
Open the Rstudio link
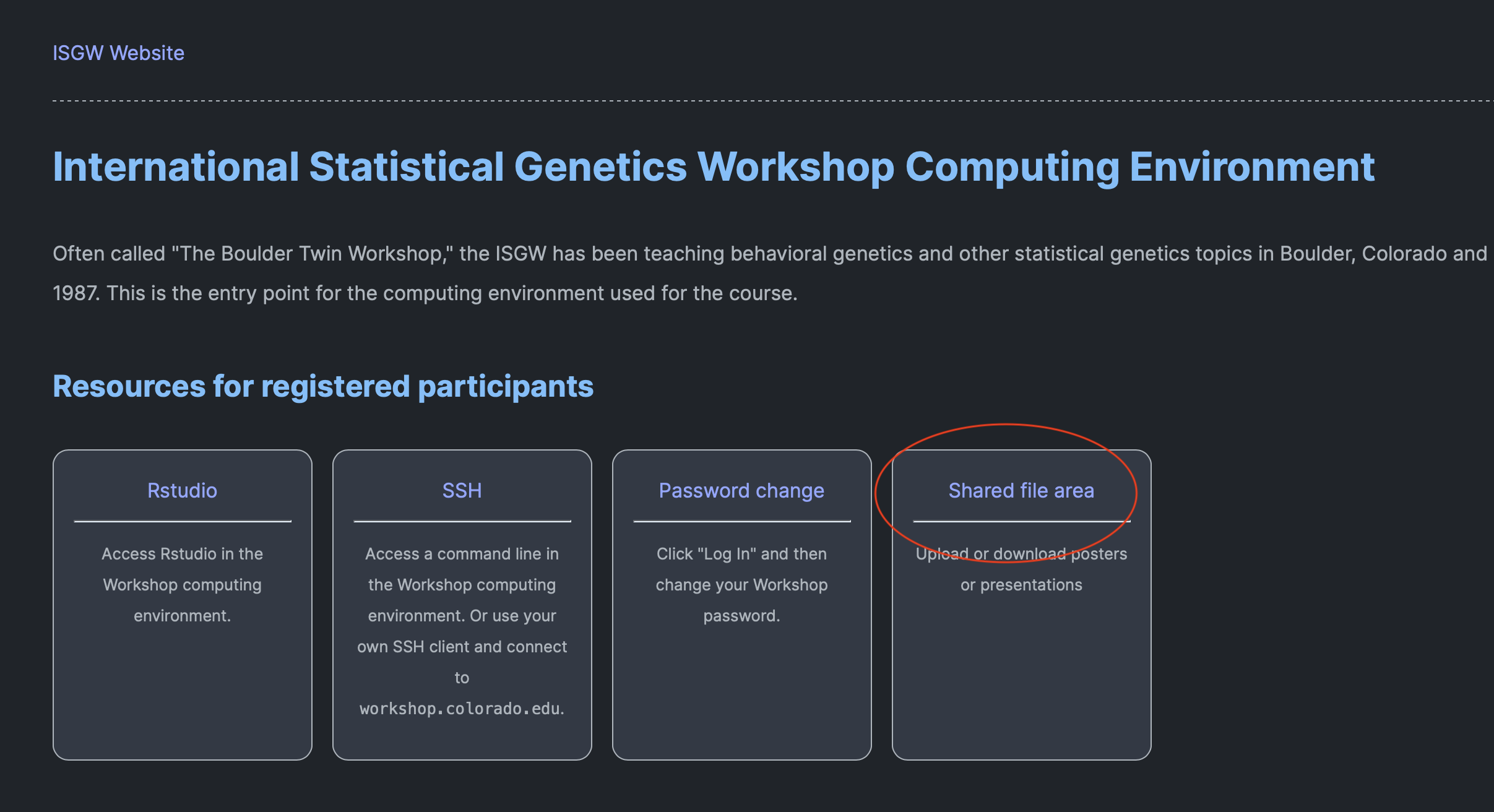click(x=182, y=490)
